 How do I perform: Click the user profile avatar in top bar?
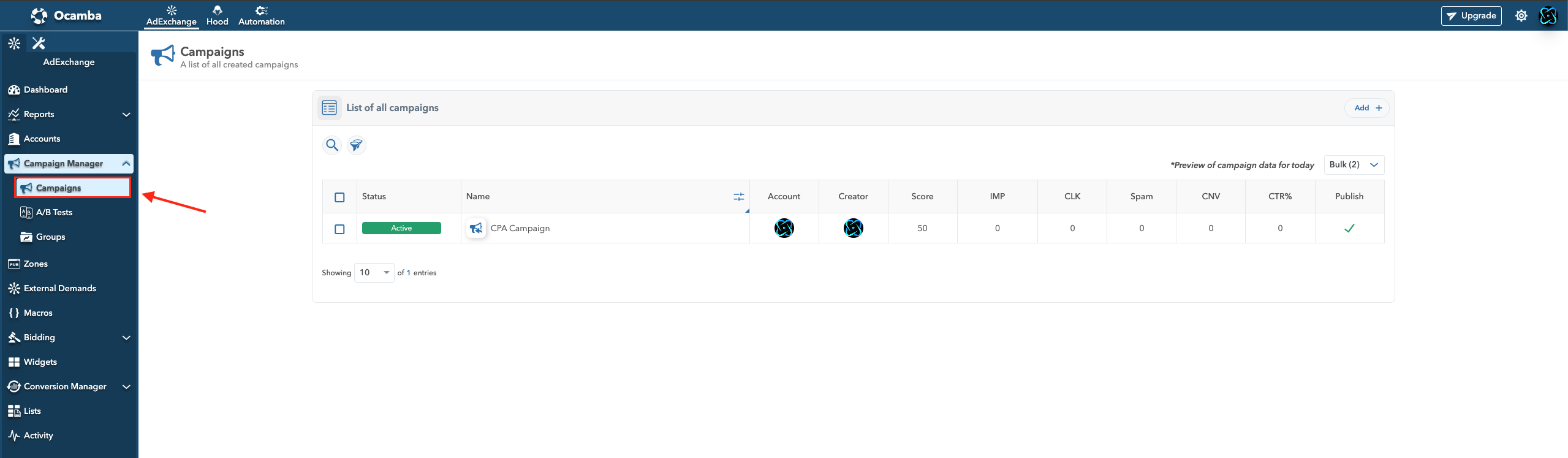pos(1548,16)
